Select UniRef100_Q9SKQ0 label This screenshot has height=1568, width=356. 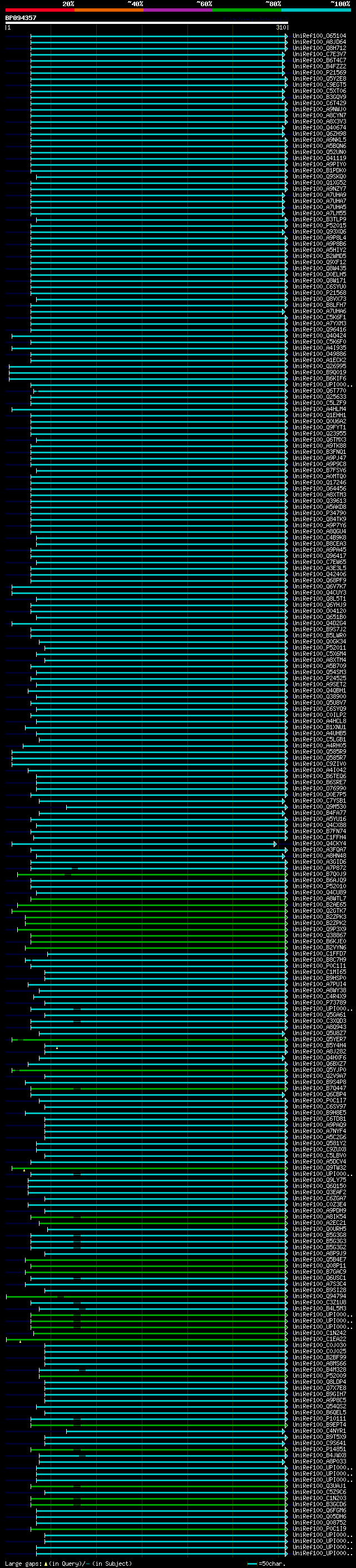[319, 176]
